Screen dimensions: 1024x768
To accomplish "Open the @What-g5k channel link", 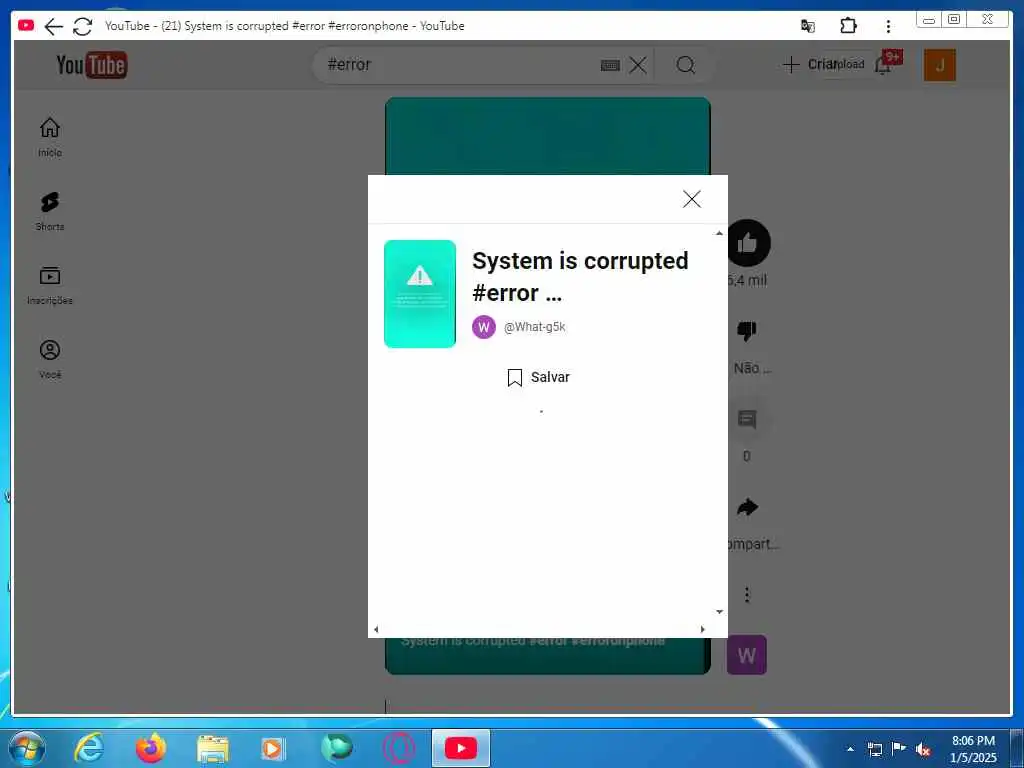I will (x=534, y=327).
